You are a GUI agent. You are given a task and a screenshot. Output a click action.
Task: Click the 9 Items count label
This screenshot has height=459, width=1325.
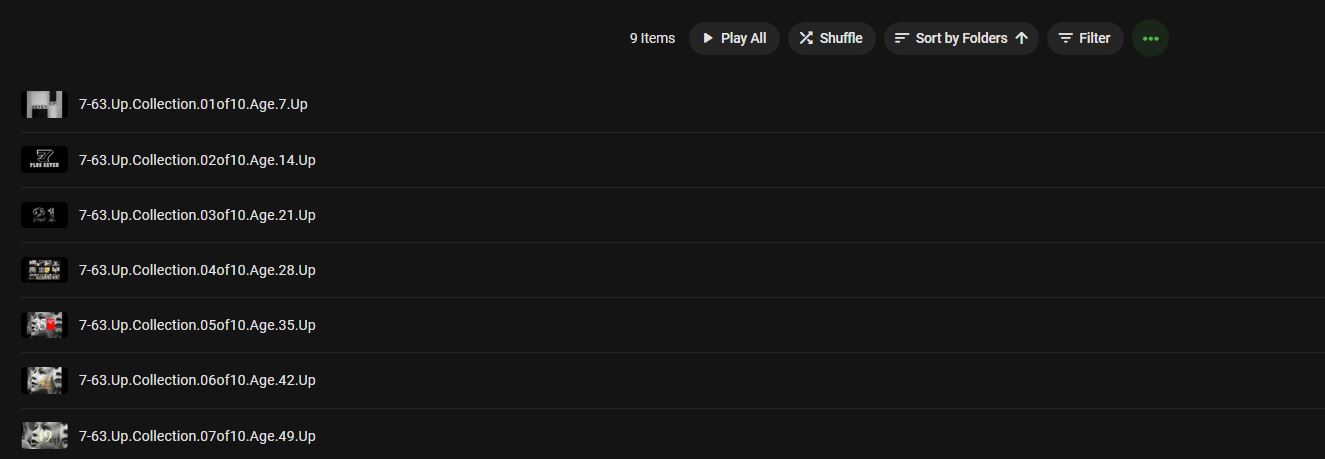click(x=652, y=38)
